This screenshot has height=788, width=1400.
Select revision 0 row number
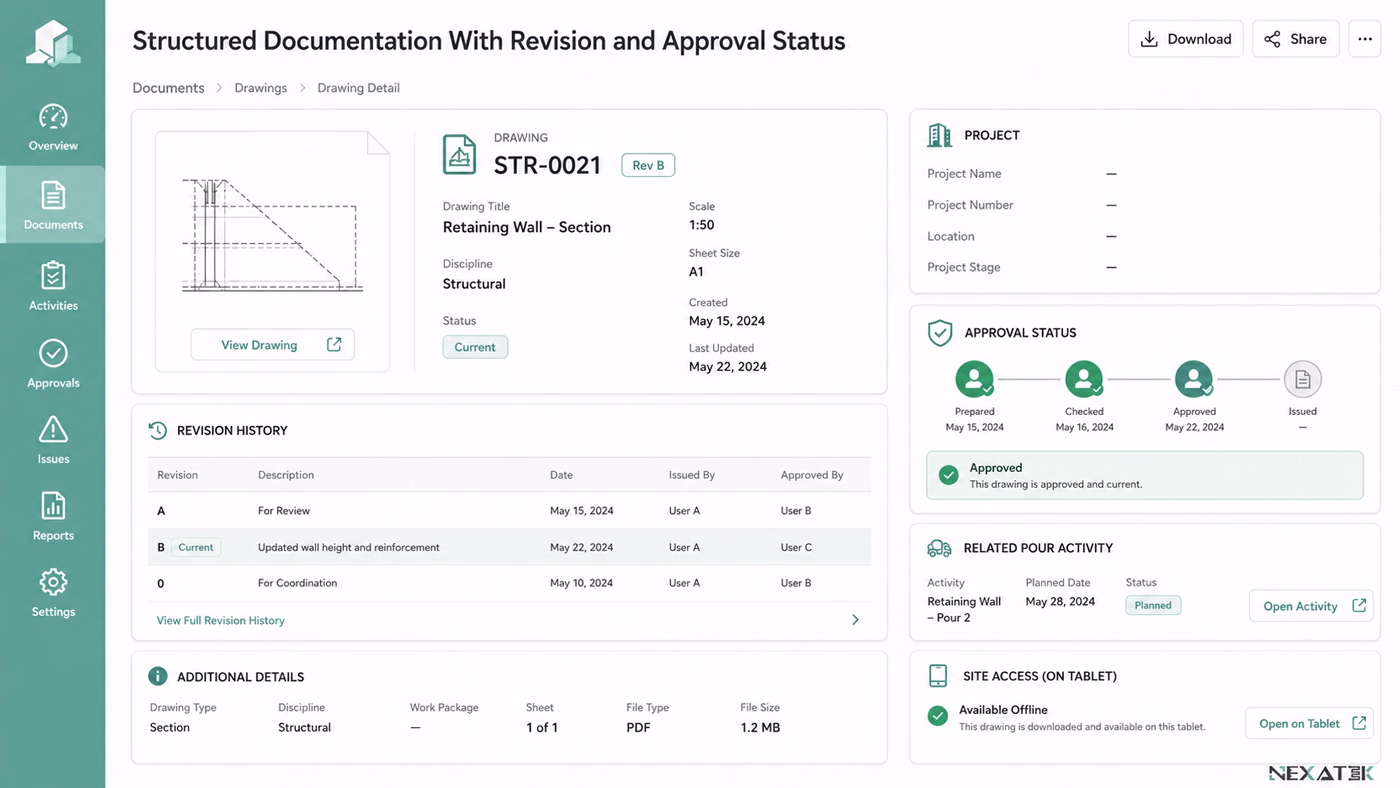(x=160, y=583)
